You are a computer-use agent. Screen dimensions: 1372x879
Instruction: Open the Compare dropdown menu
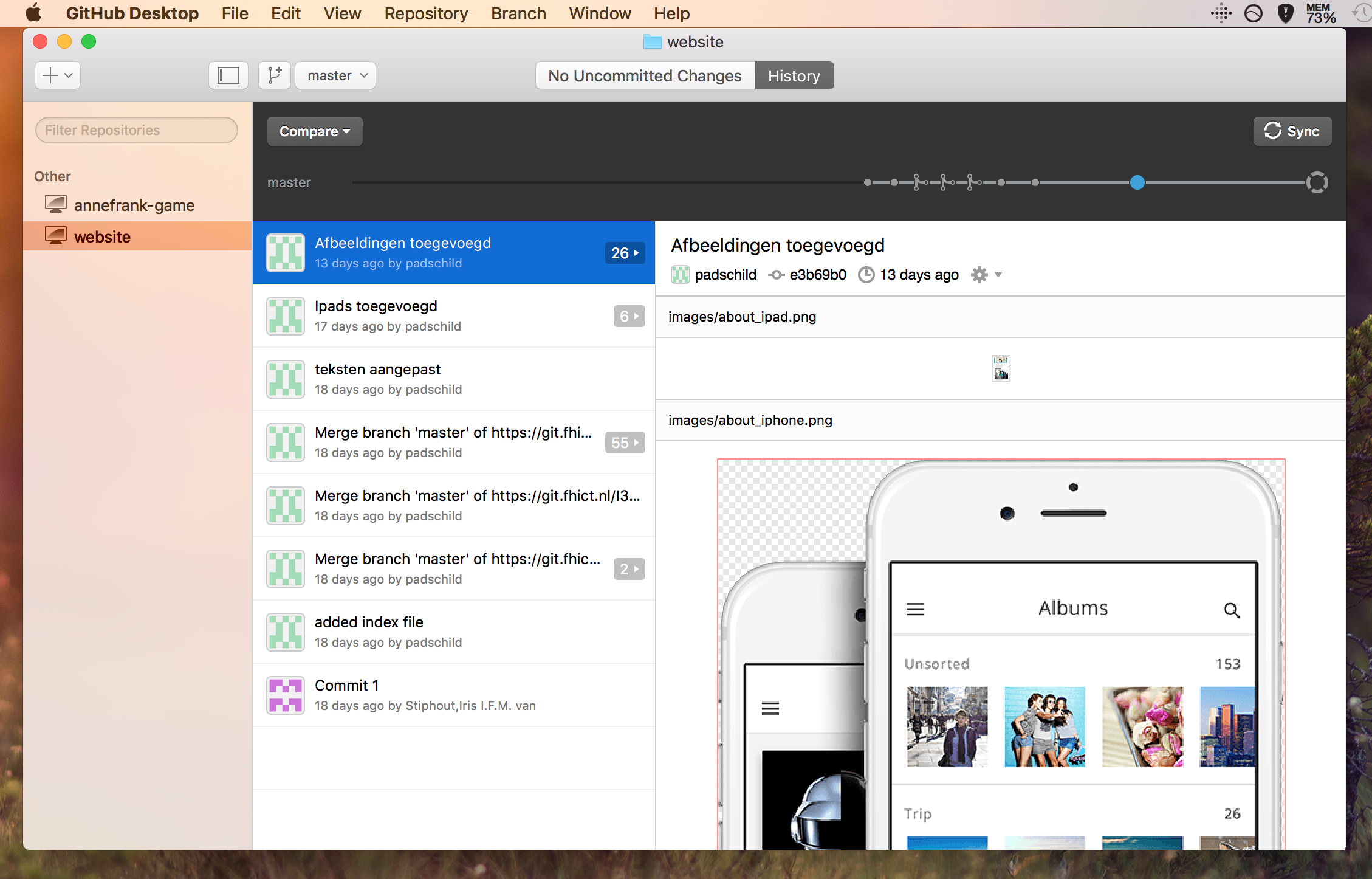click(x=314, y=131)
